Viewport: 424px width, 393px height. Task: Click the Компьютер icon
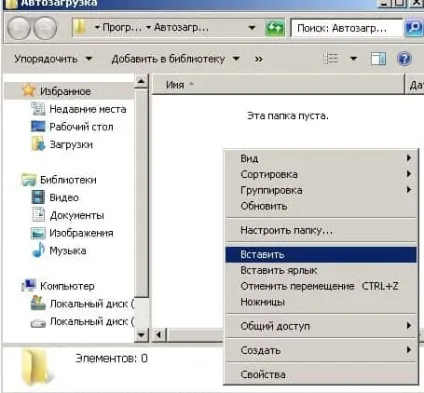[x=29, y=285]
